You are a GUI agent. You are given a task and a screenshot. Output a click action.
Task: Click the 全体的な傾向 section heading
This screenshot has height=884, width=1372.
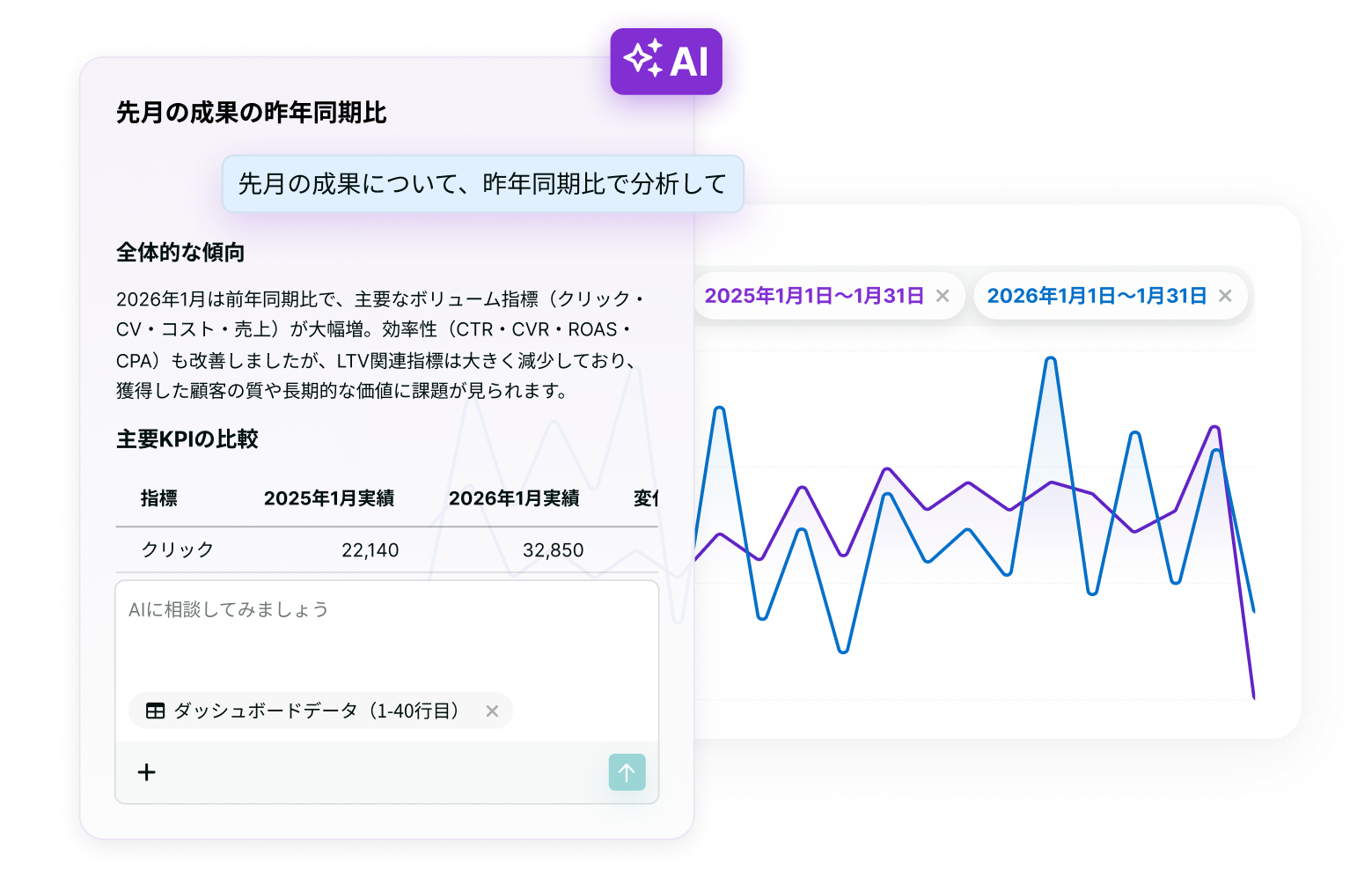tap(181, 253)
